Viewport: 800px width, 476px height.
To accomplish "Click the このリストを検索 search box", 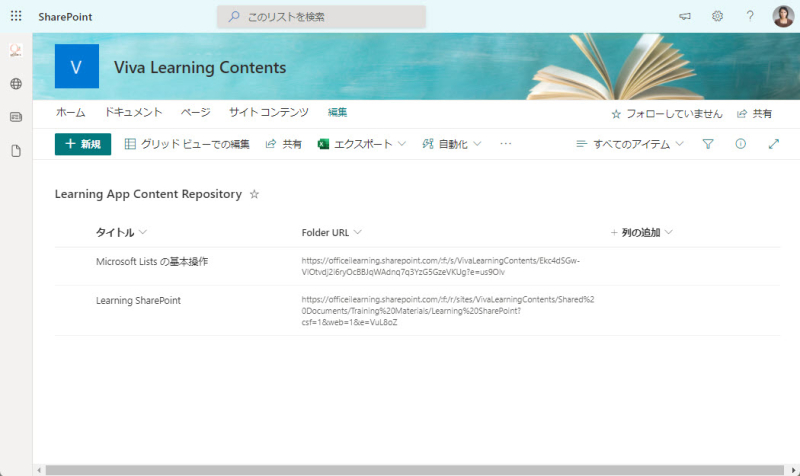I will tap(321, 17).
